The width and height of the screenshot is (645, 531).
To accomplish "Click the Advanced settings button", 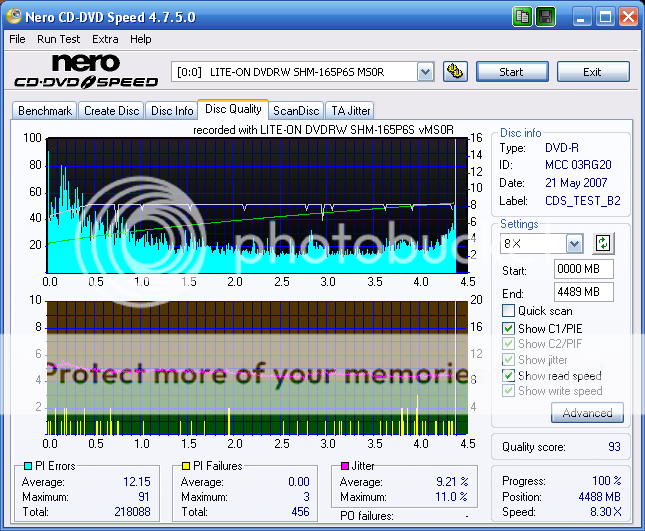I will coord(587,413).
